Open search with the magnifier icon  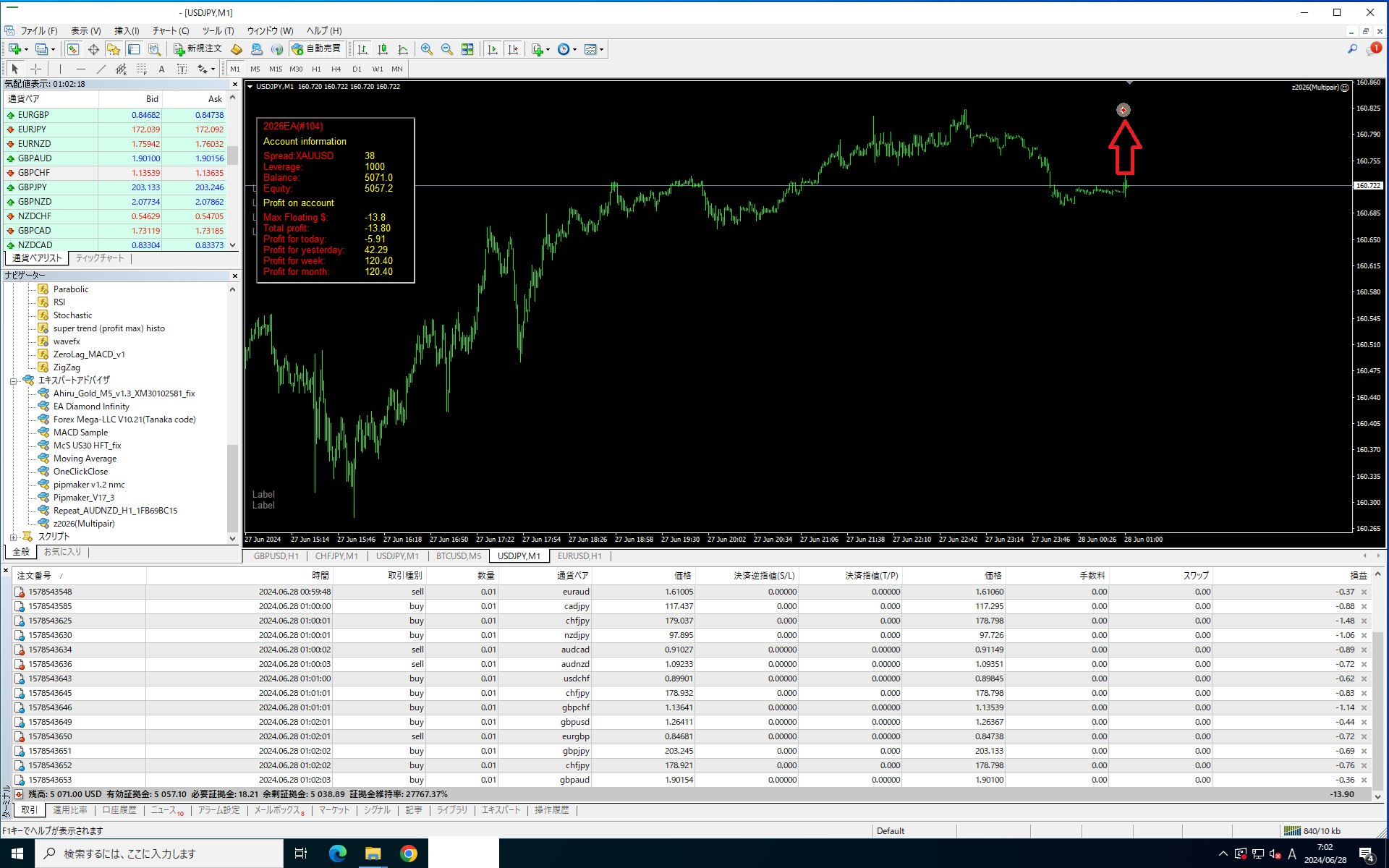click(x=1351, y=49)
